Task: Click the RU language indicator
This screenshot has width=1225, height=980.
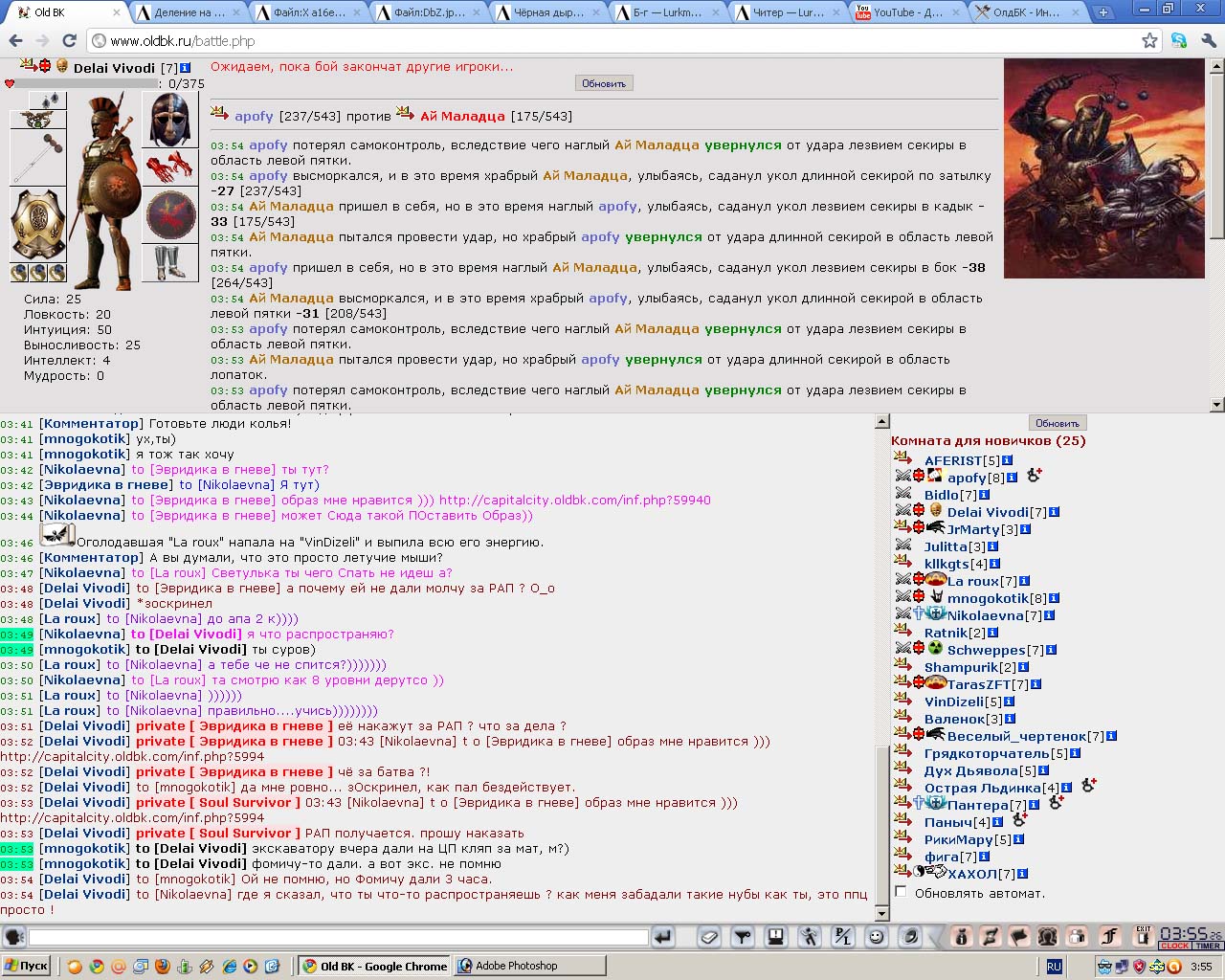Action: click(1054, 967)
